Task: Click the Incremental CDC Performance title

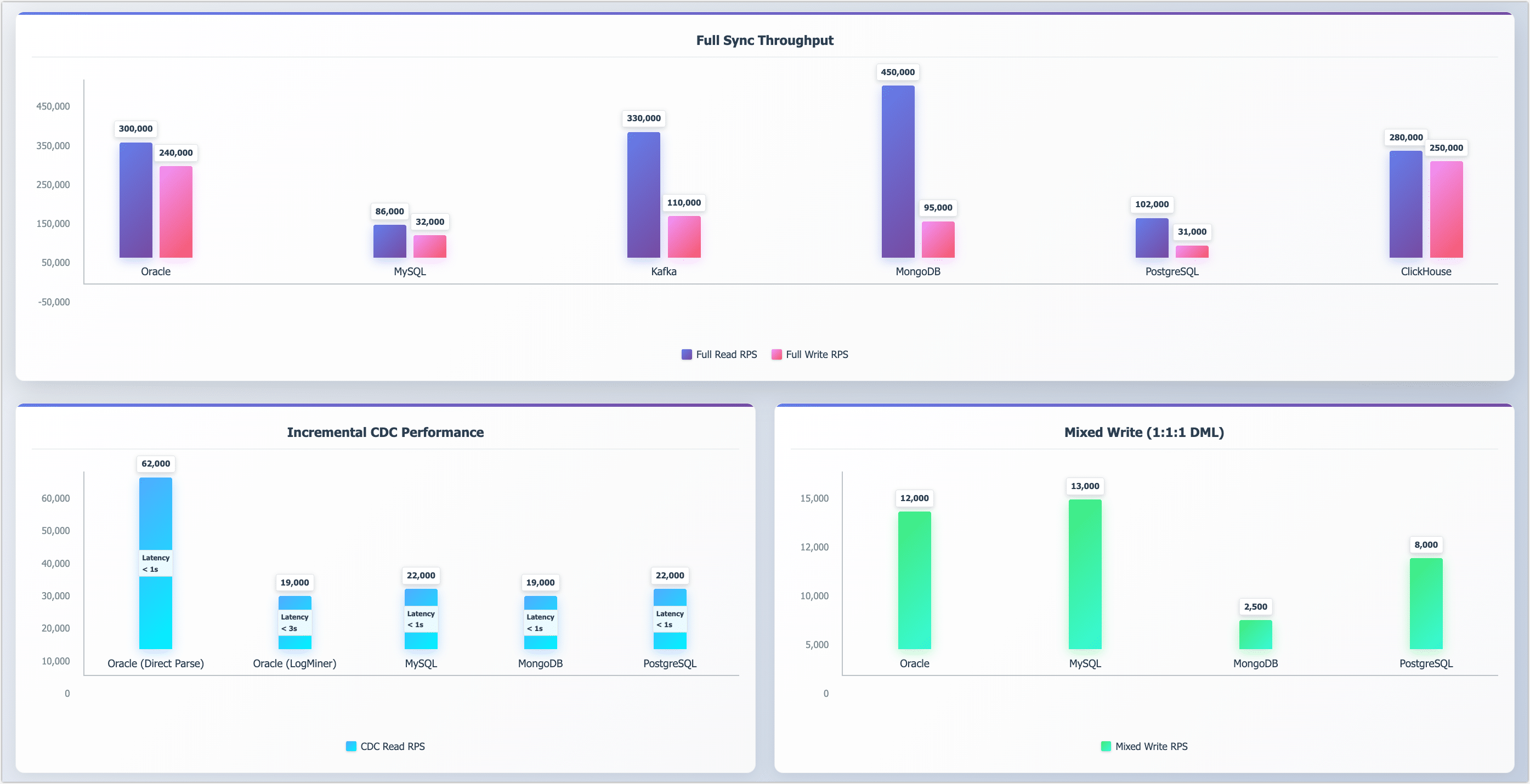Action: click(386, 432)
